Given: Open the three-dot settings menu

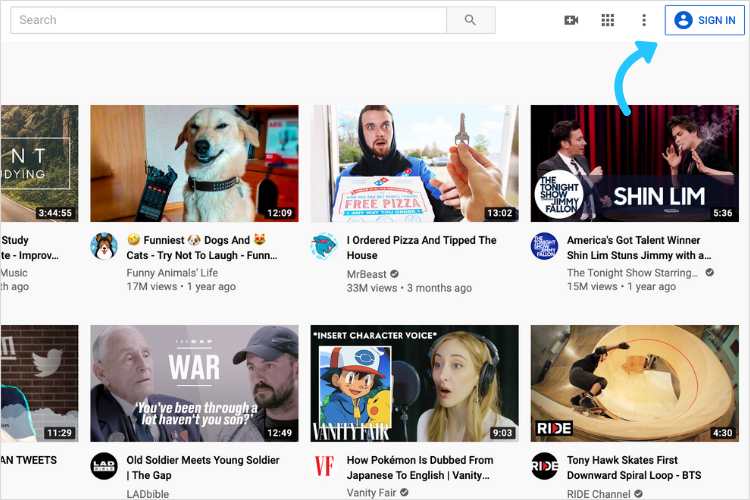Looking at the screenshot, I should click(644, 20).
